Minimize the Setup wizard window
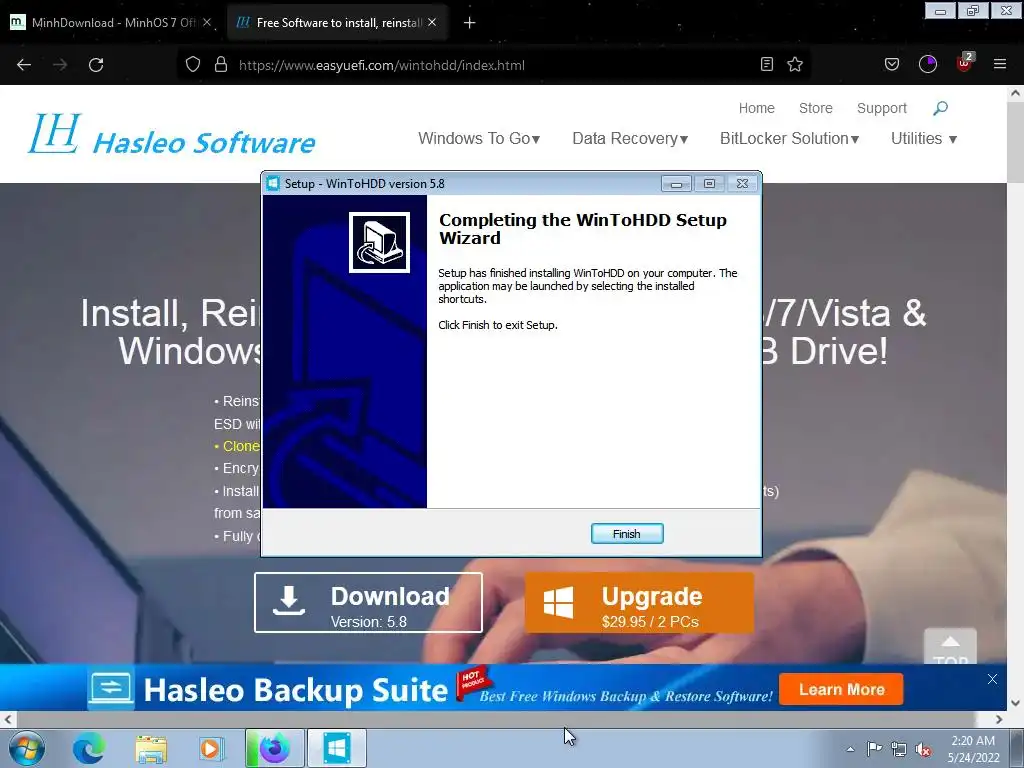 point(676,184)
